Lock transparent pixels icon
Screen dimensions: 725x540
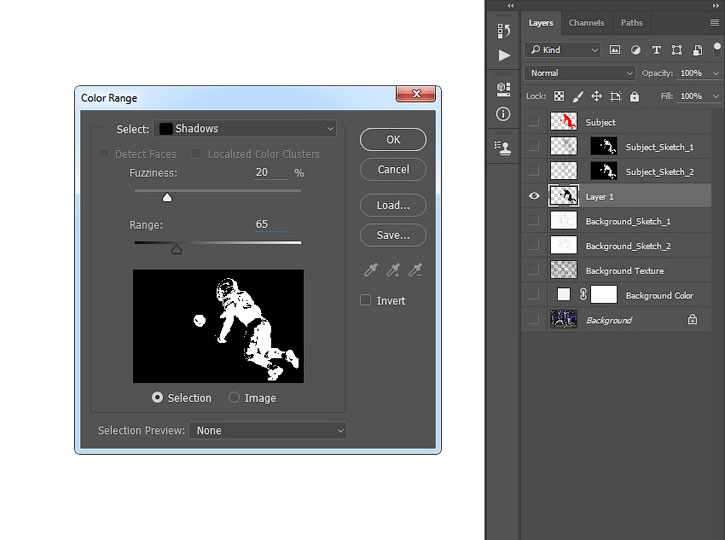[x=559, y=96]
